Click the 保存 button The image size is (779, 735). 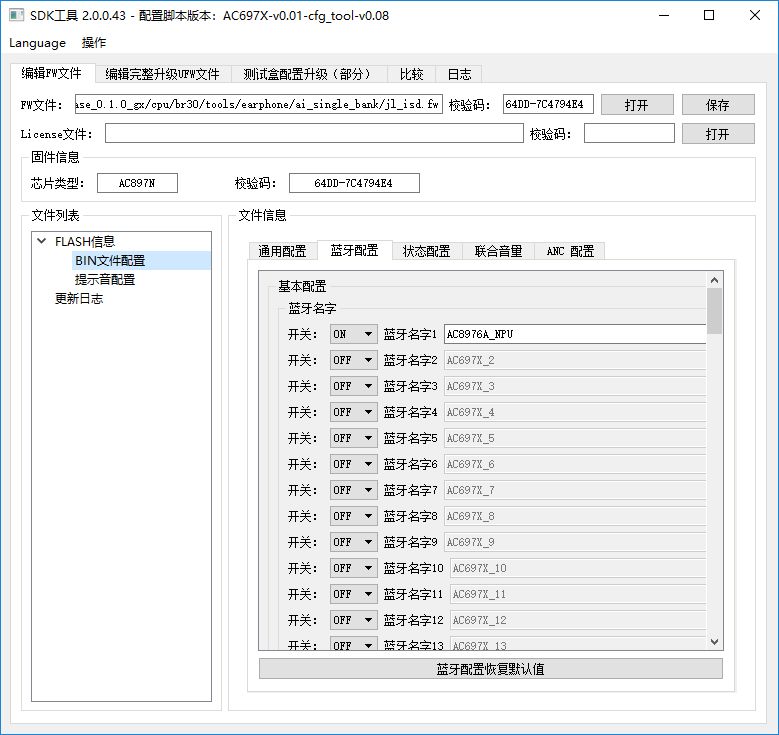pyautogui.click(x=718, y=104)
